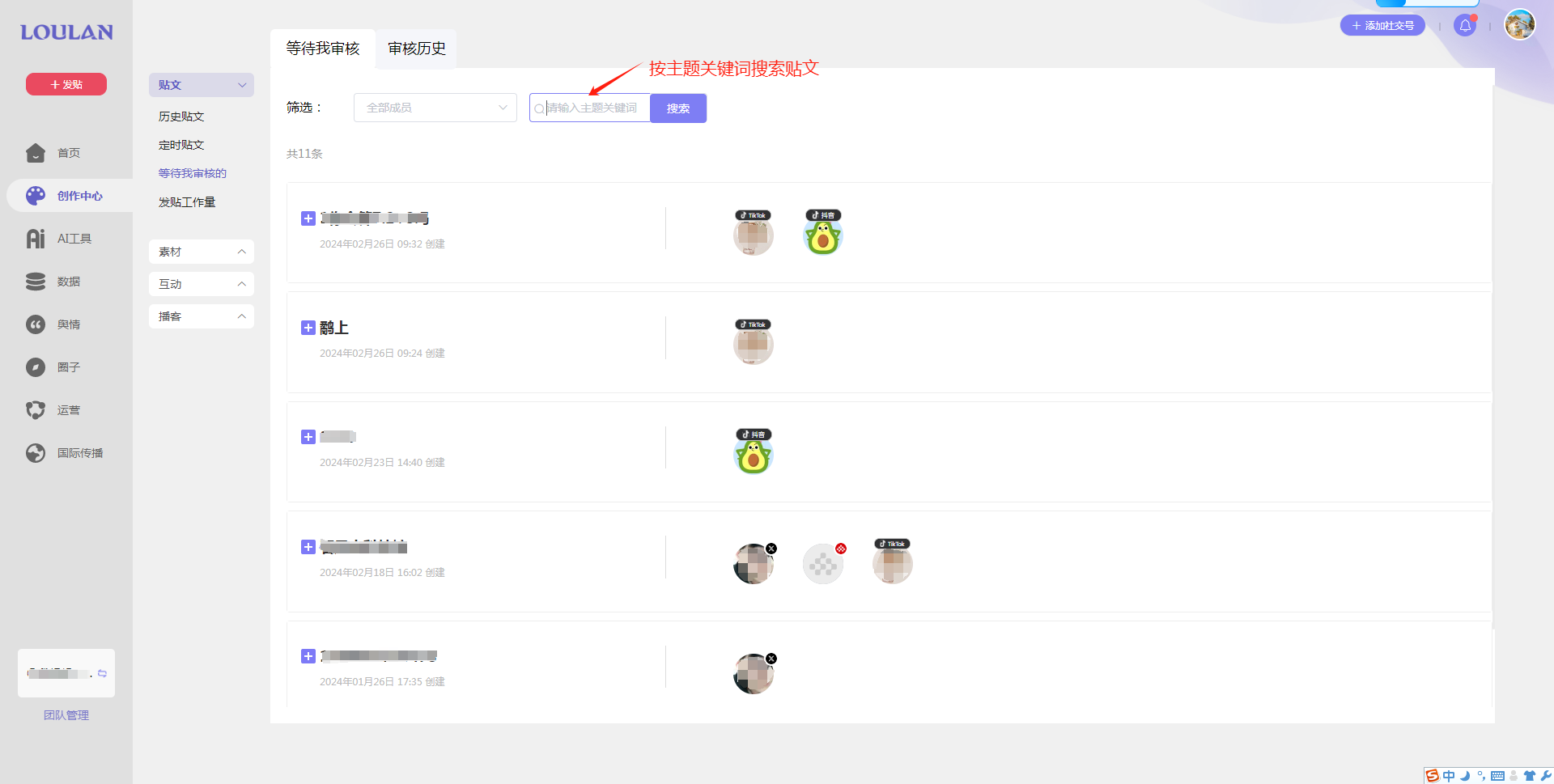Click the 搜索 button

click(x=678, y=108)
